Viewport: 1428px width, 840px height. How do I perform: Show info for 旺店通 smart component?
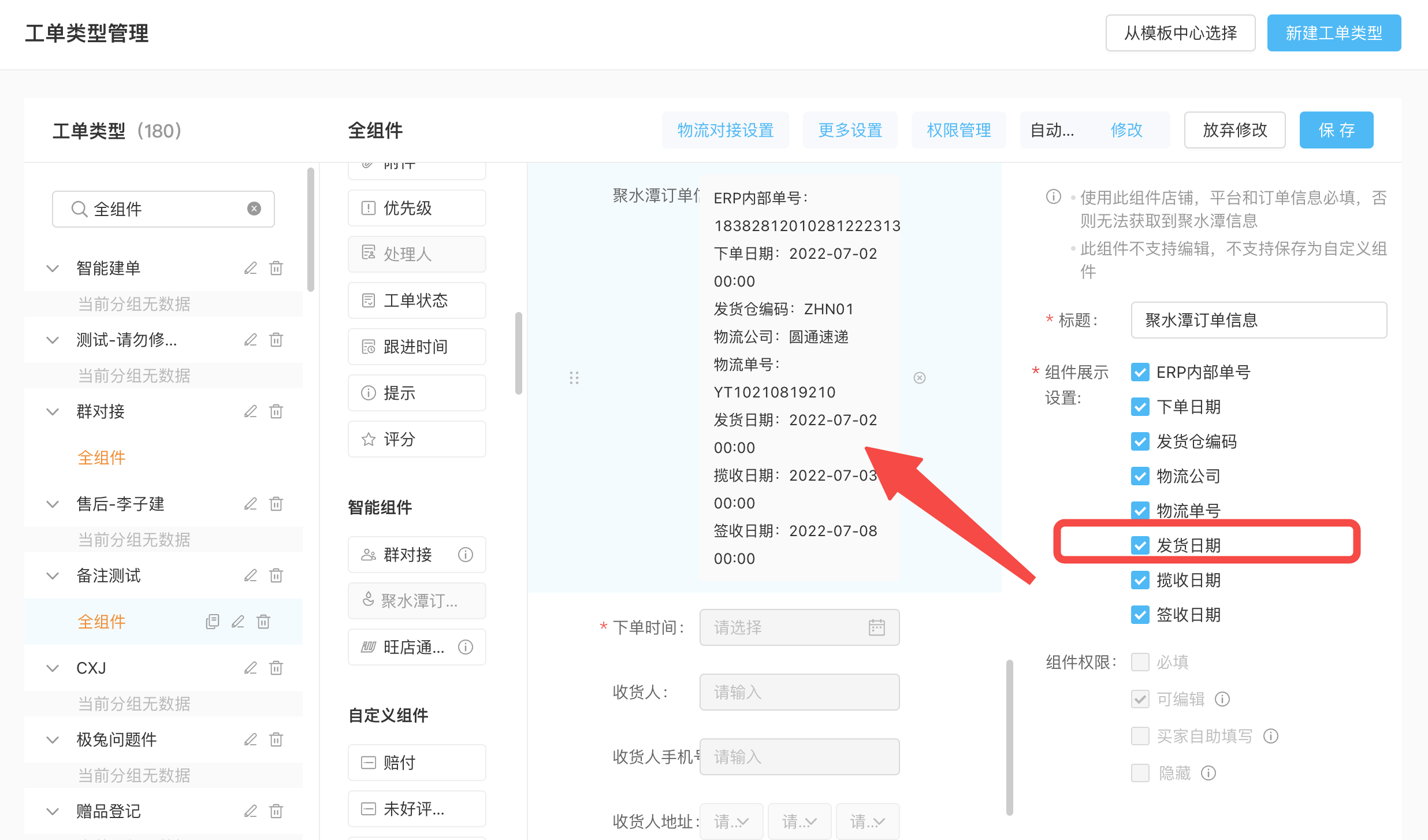tap(466, 647)
